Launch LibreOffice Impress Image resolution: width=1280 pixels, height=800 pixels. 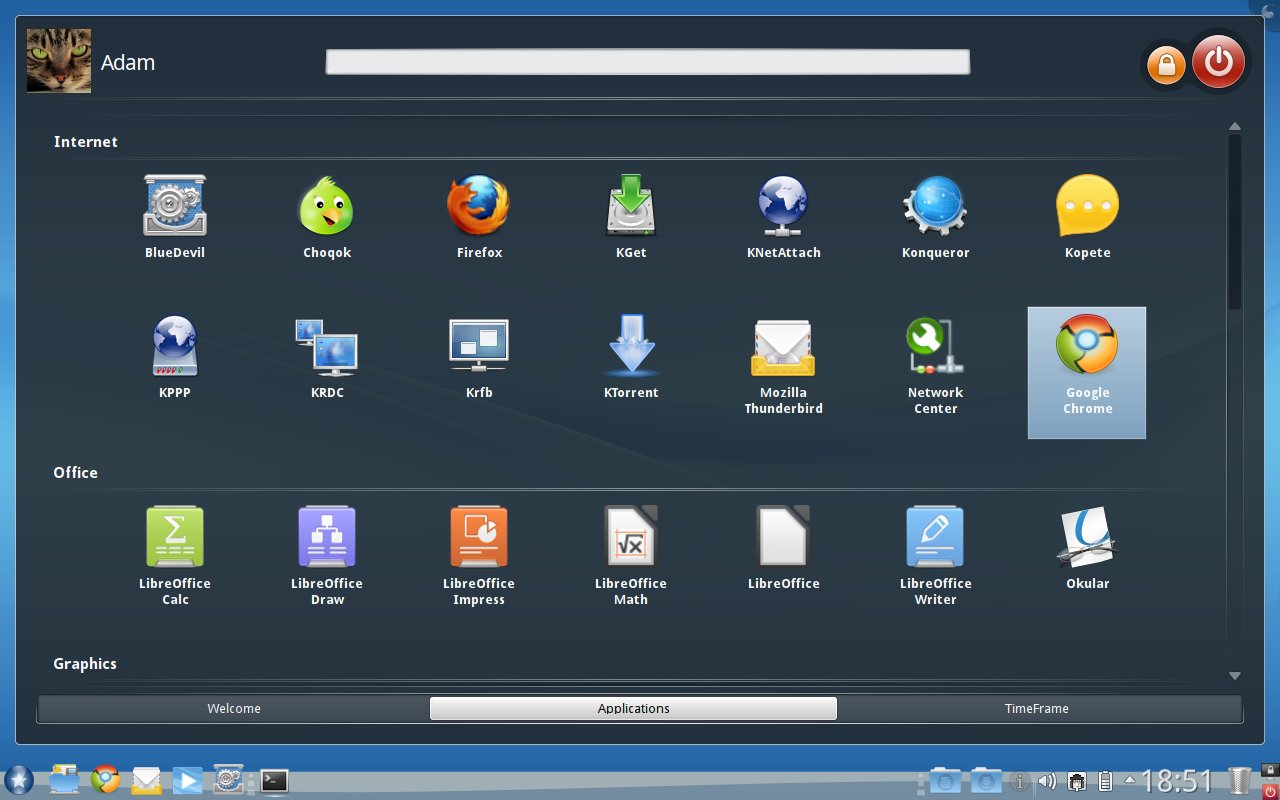pyautogui.click(x=479, y=556)
